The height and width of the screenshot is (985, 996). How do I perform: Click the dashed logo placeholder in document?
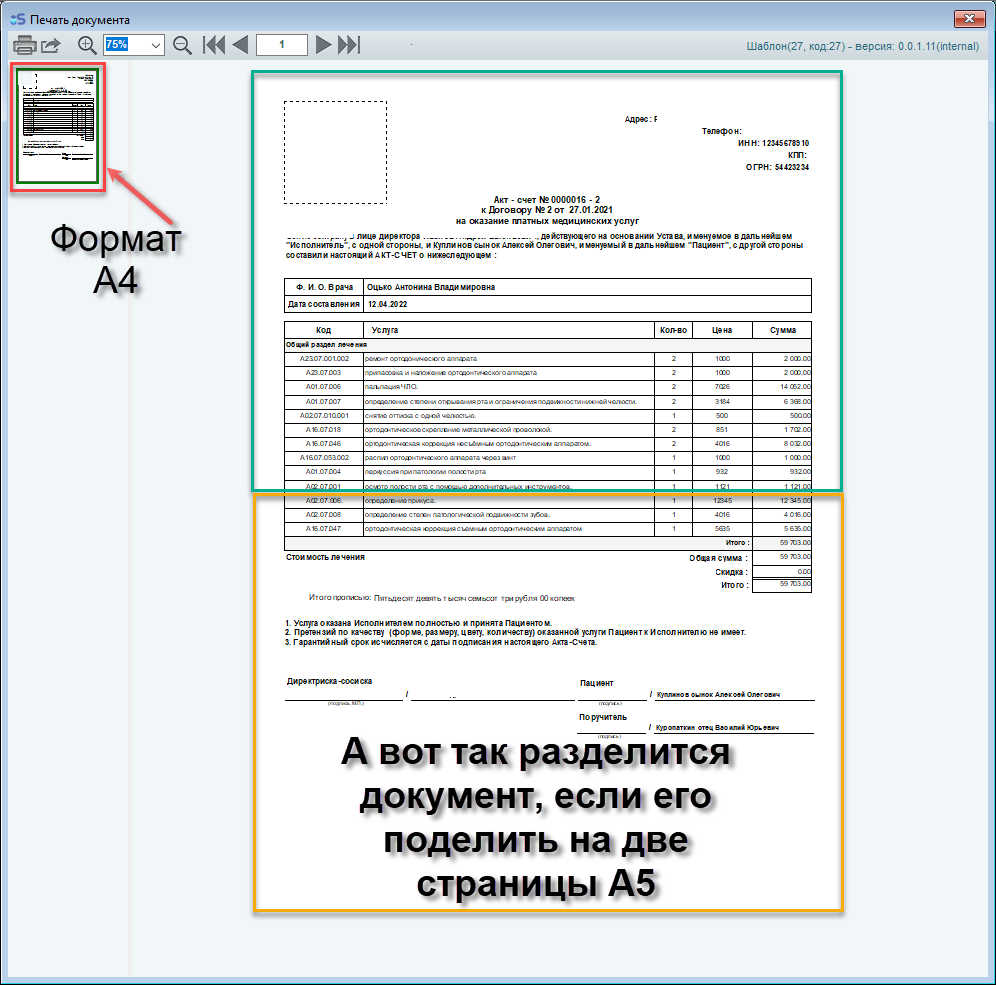point(335,152)
